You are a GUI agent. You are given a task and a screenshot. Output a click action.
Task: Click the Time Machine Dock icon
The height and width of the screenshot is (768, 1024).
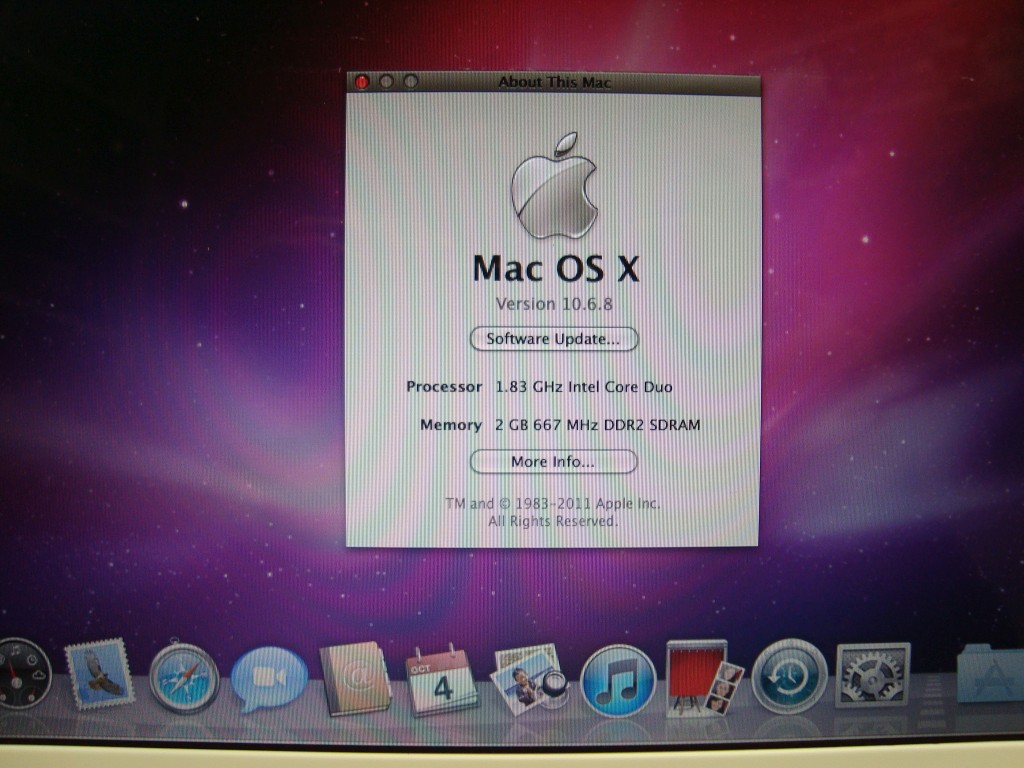(x=789, y=676)
